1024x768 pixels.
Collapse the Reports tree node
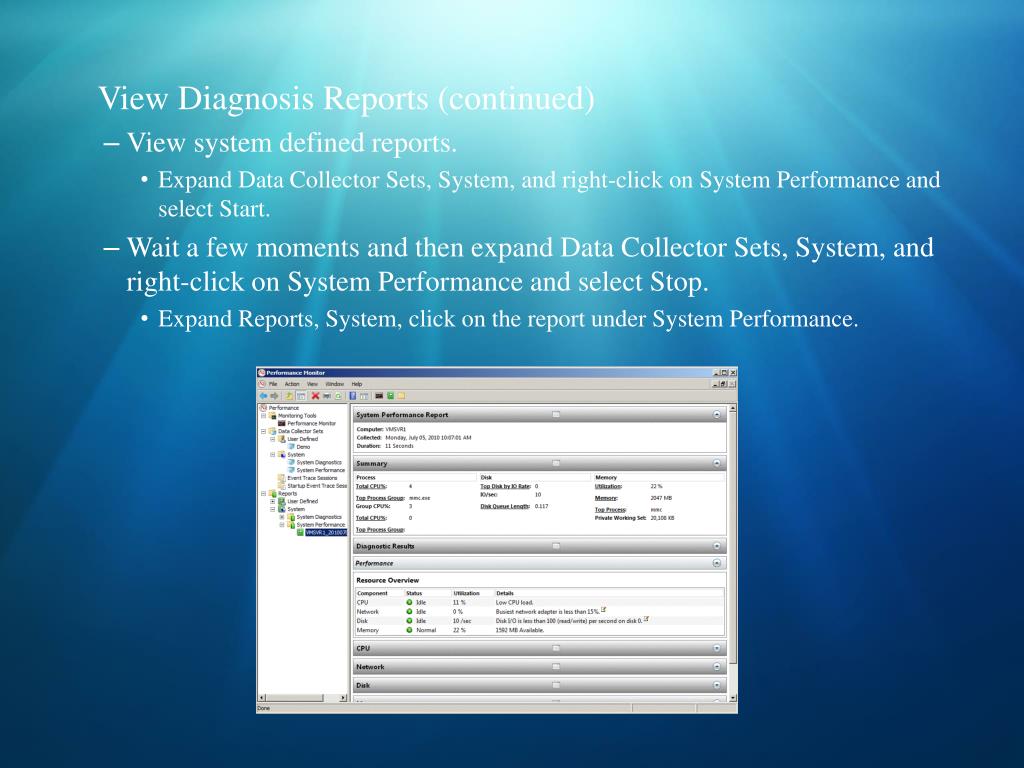(x=263, y=493)
